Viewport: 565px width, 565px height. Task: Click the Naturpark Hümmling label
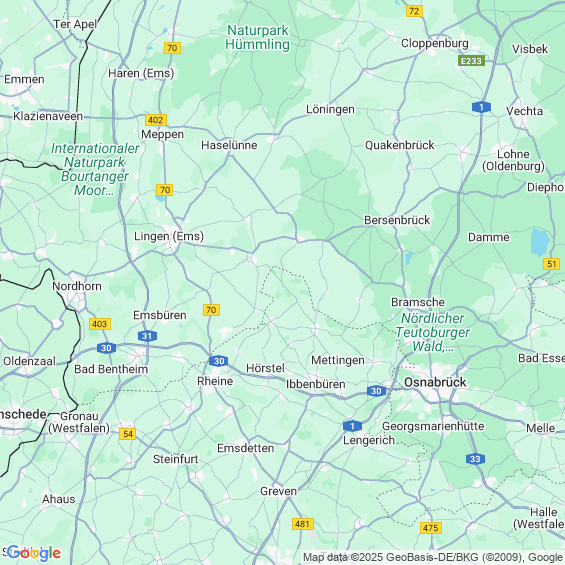258,37
